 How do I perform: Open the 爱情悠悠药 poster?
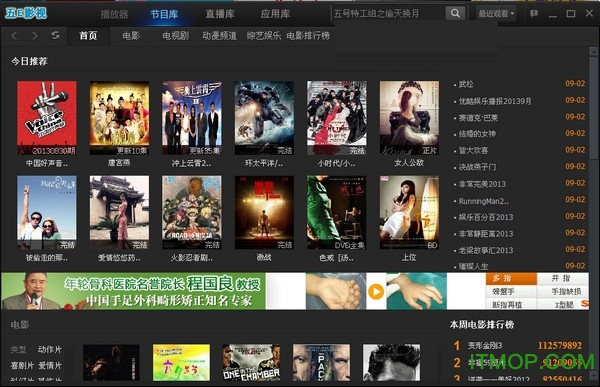point(119,212)
